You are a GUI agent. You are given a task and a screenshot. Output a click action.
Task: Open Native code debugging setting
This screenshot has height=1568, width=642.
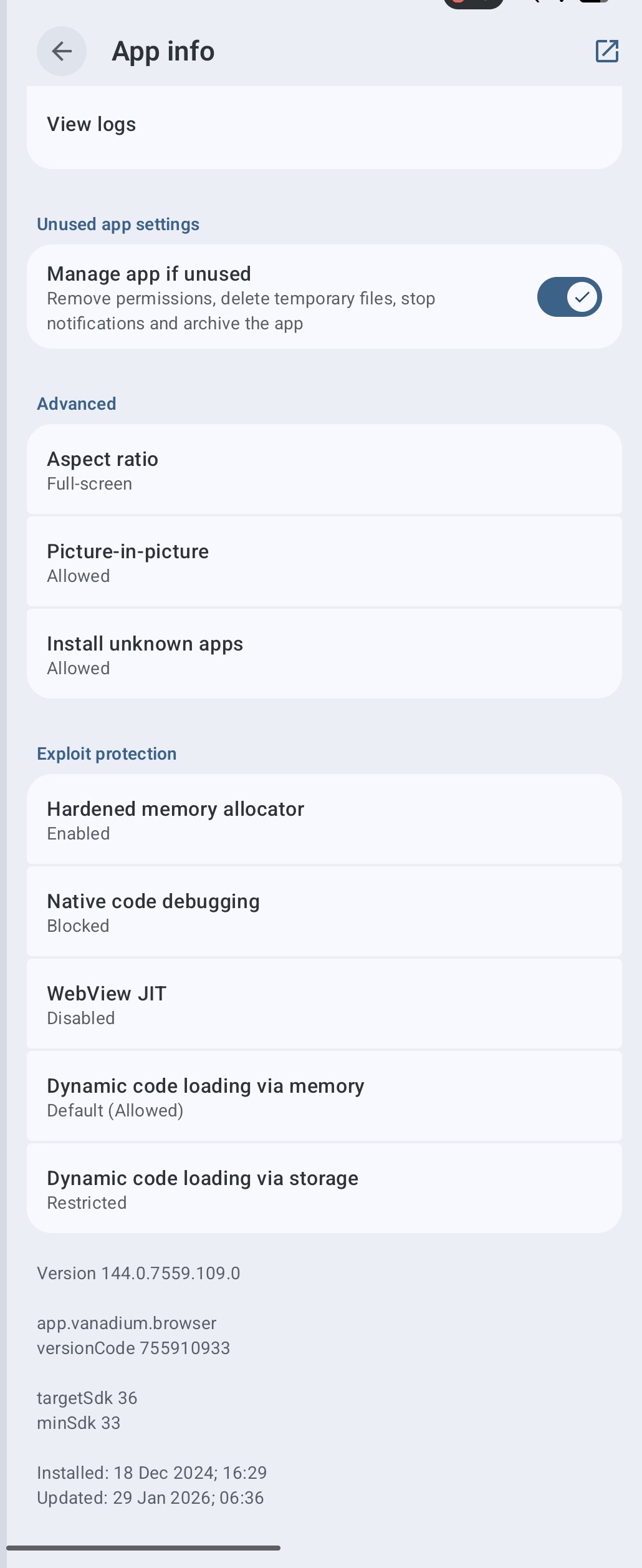pyautogui.click(x=324, y=912)
